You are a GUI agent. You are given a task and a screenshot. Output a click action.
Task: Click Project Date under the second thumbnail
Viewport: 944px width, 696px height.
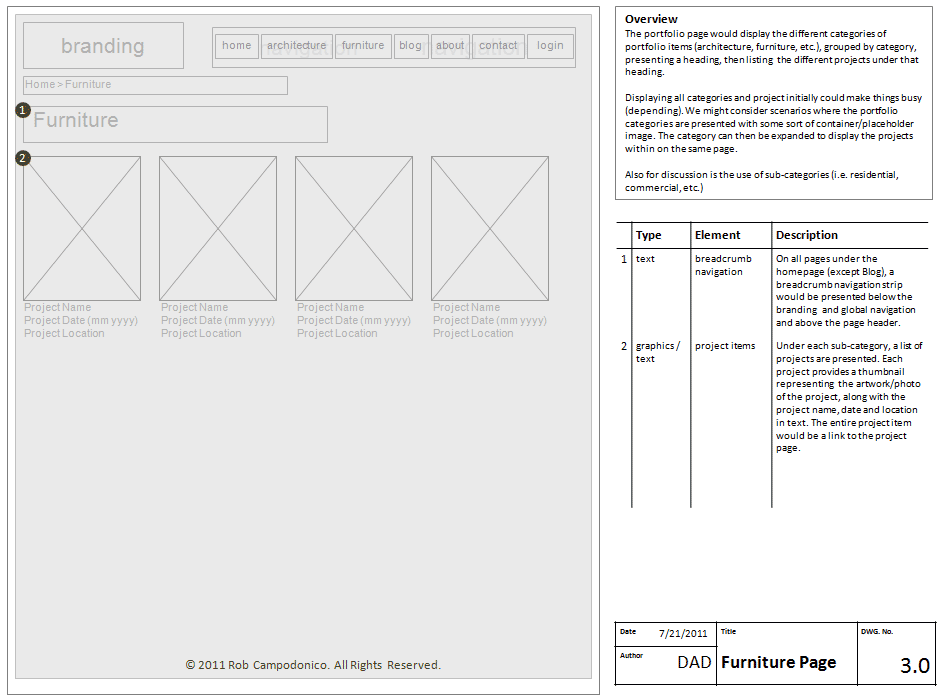pyautogui.click(x=218, y=320)
